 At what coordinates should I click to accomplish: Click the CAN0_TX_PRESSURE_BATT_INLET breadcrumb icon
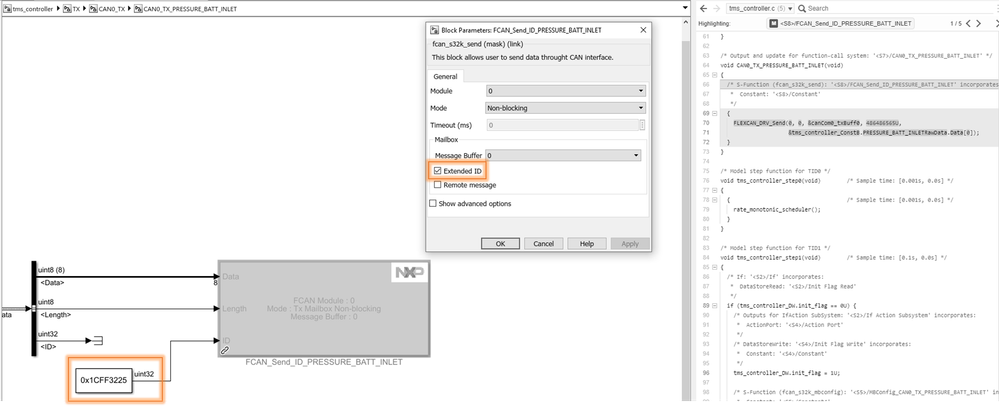[x=139, y=10]
